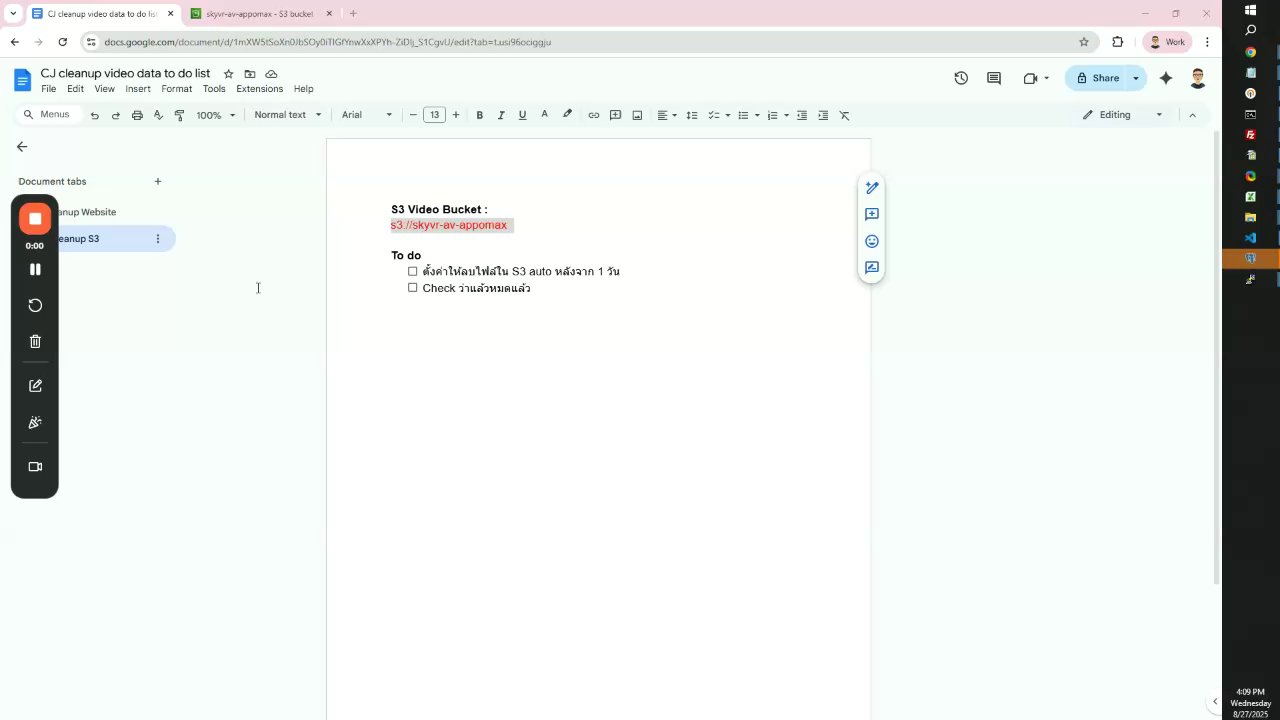Print the document using printer icon
This screenshot has height=720, width=1280.
(137, 115)
